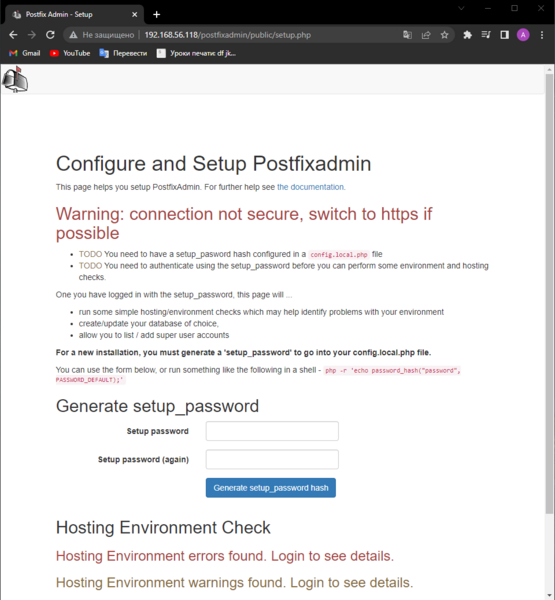The height and width of the screenshot is (600, 555).
Task: Reload the page with refresh icon
Action: 50,35
